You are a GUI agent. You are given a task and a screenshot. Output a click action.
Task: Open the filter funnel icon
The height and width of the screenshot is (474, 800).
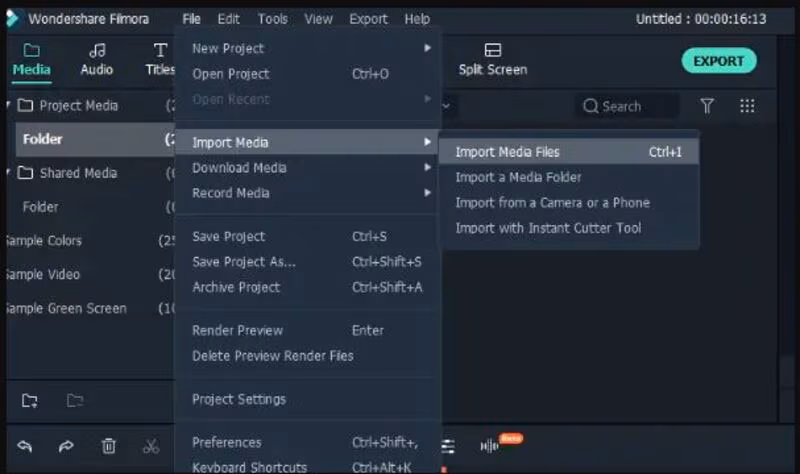tap(707, 106)
